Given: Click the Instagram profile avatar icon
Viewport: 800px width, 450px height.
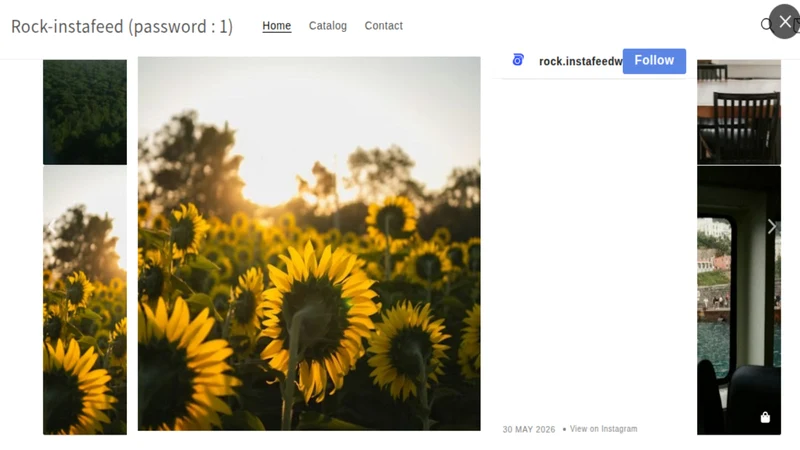Looking at the screenshot, I should coord(518,60).
